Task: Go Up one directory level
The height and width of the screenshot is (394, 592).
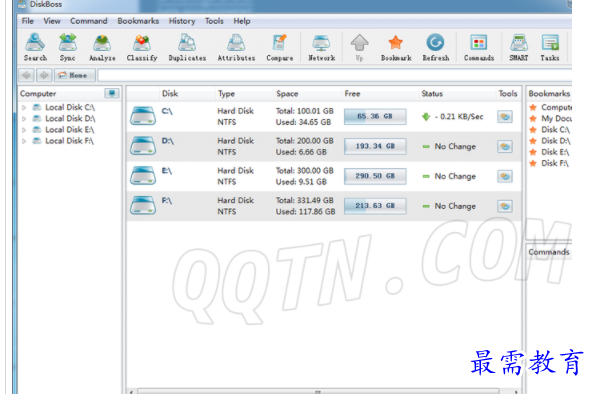Action: (x=359, y=47)
